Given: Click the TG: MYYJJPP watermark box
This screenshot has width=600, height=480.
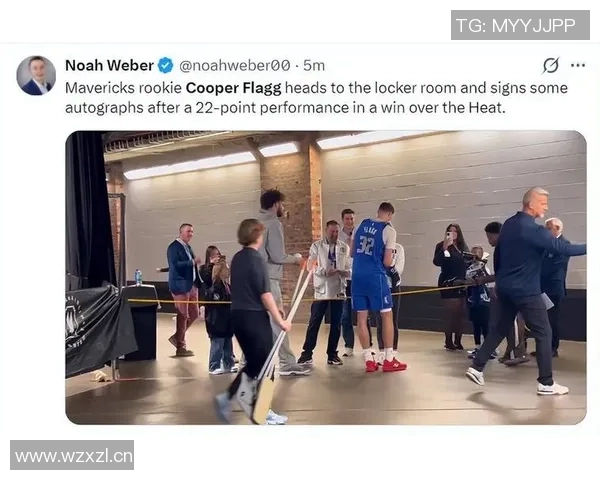Looking at the screenshot, I should 520,25.
